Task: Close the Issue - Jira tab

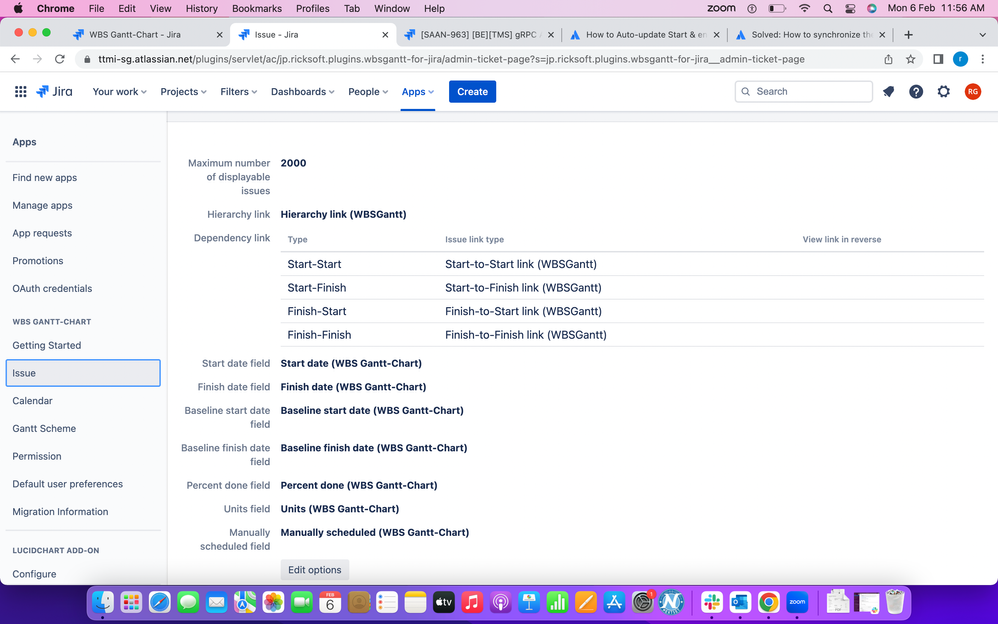Action: [385, 34]
